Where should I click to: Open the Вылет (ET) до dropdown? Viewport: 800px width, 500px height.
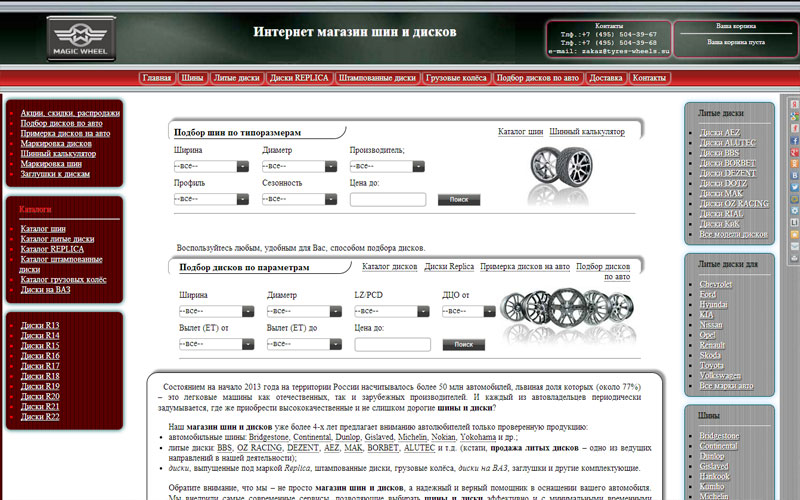tap(304, 344)
